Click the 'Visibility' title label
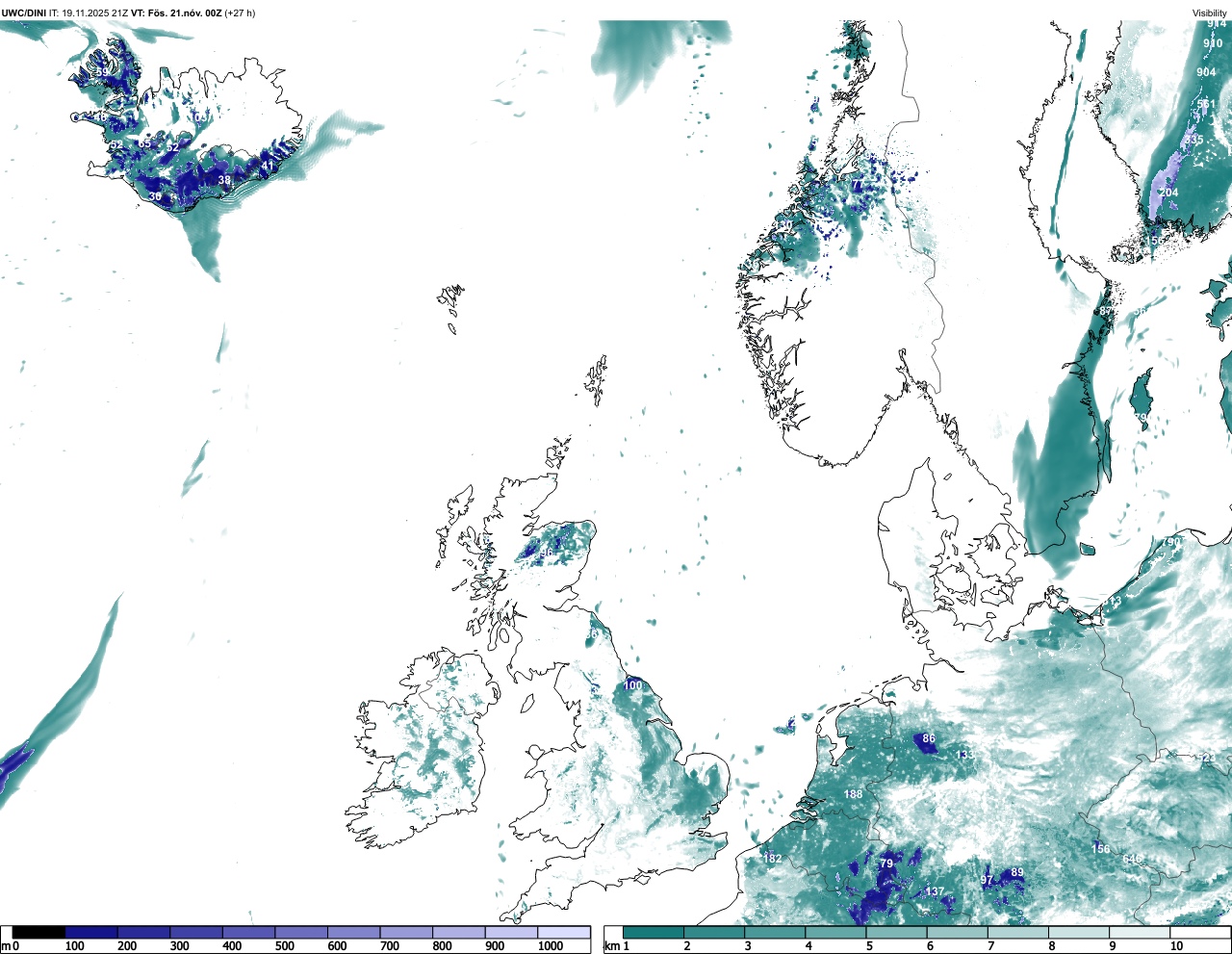Image resolution: width=1232 pixels, height=954 pixels. [x=1210, y=13]
